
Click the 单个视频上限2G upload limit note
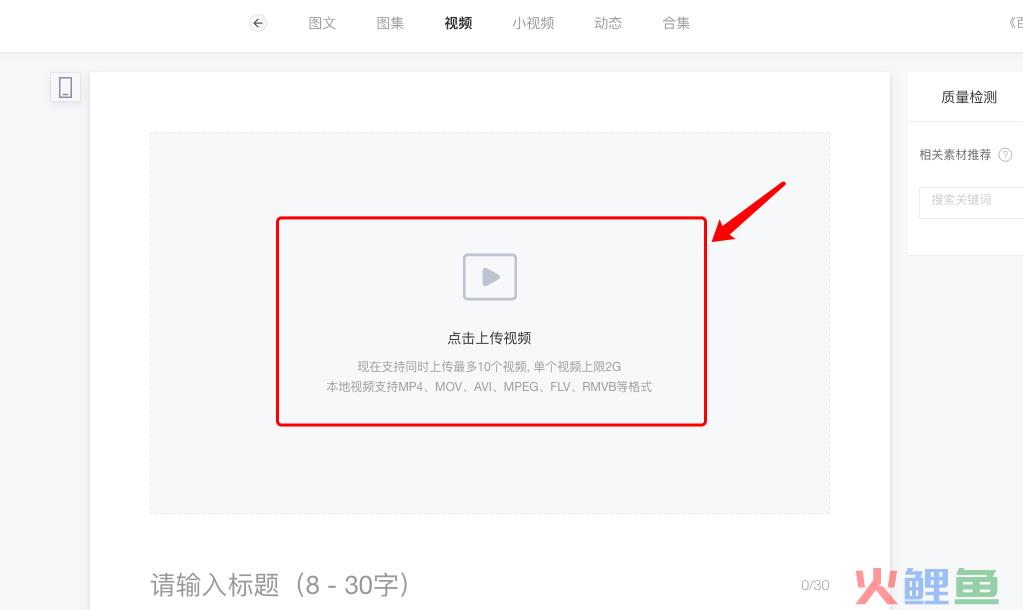tap(577, 367)
